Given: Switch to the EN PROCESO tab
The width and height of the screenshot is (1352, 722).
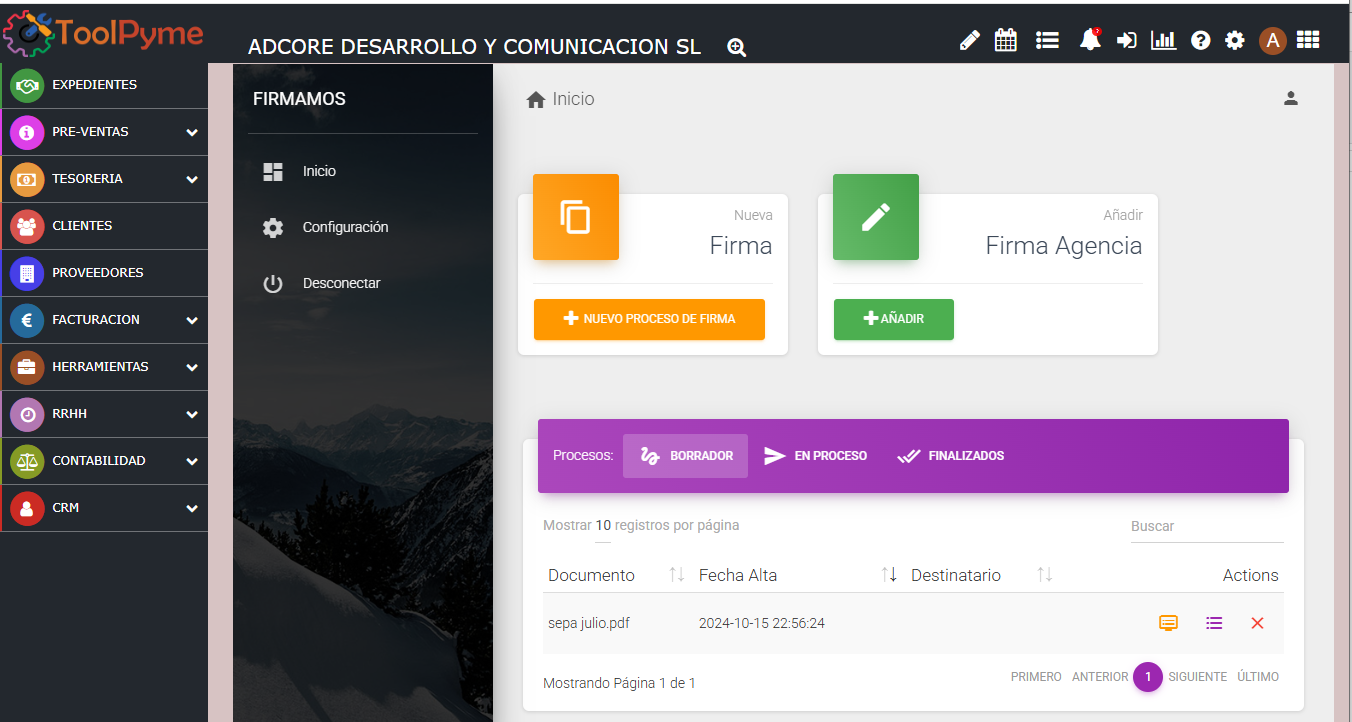Looking at the screenshot, I should tap(816, 456).
